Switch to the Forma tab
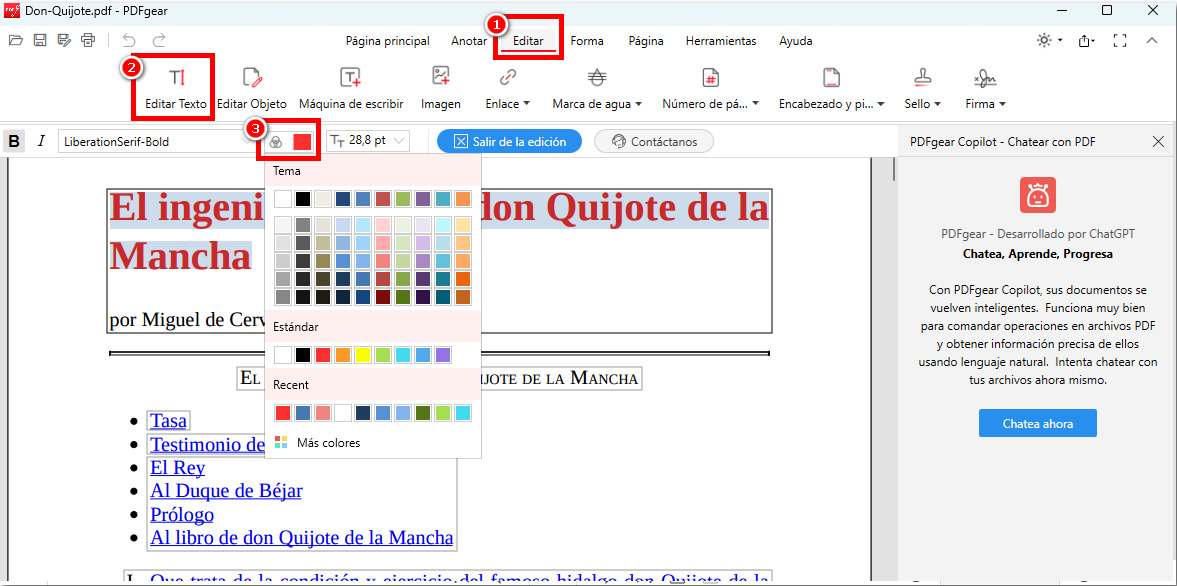This screenshot has width=1177, height=586. pyautogui.click(x=587, y=41)
